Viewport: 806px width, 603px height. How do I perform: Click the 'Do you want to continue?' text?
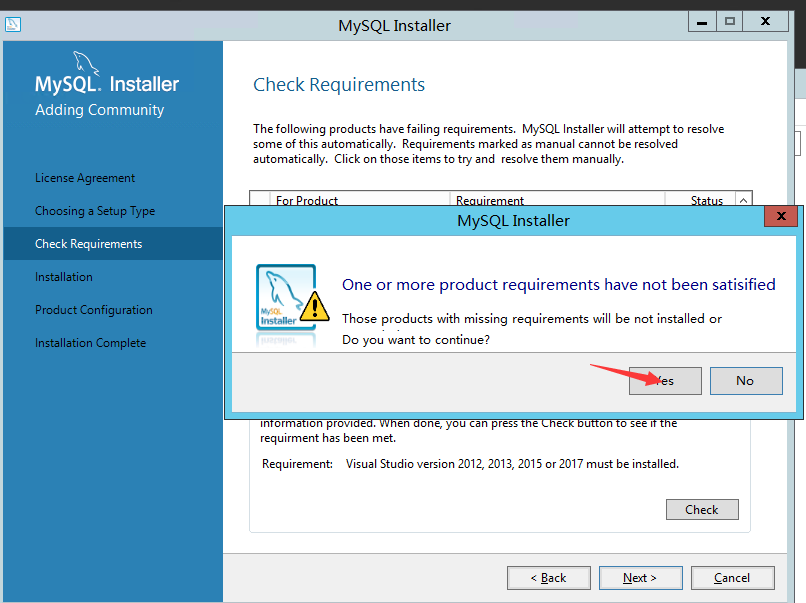416,340
